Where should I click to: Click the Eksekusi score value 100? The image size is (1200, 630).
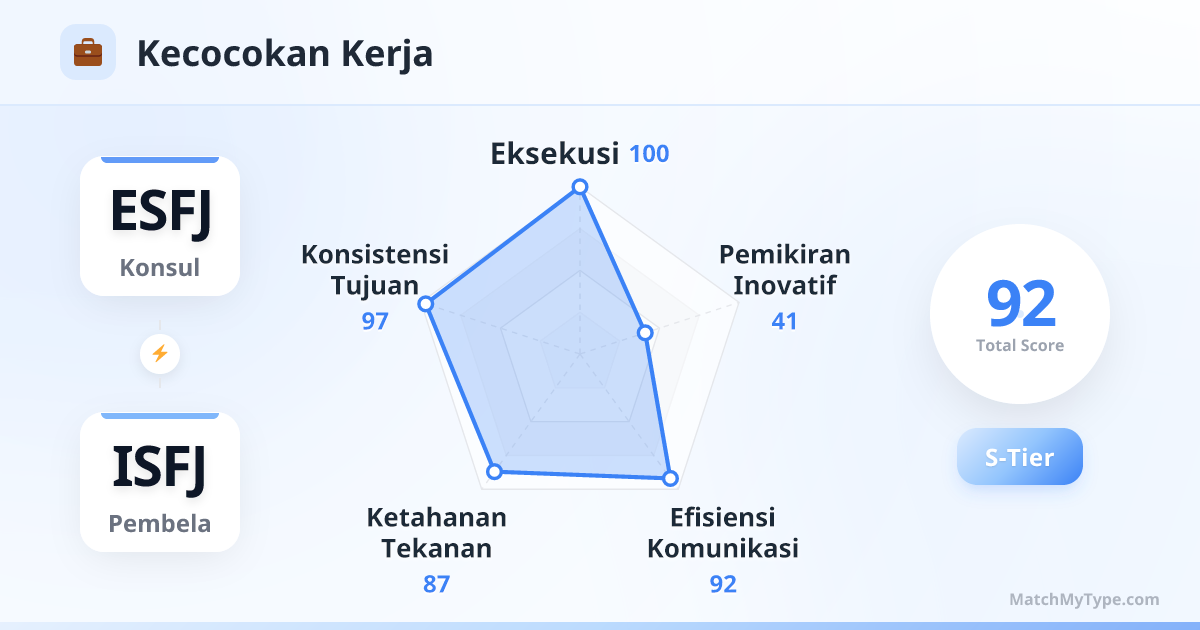click(x=649, y=154)
